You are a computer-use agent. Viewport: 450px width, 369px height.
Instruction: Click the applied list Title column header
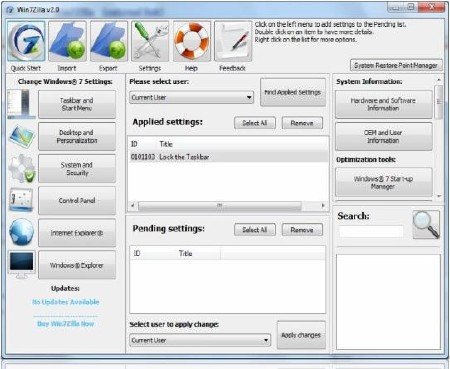166,144
